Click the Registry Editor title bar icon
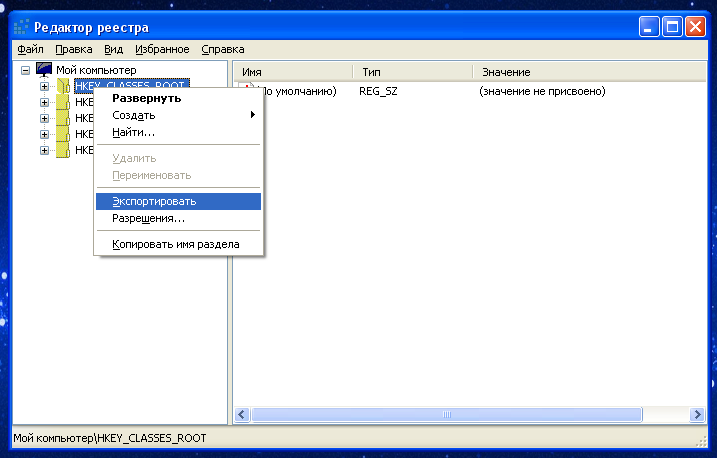 (21, 27)
